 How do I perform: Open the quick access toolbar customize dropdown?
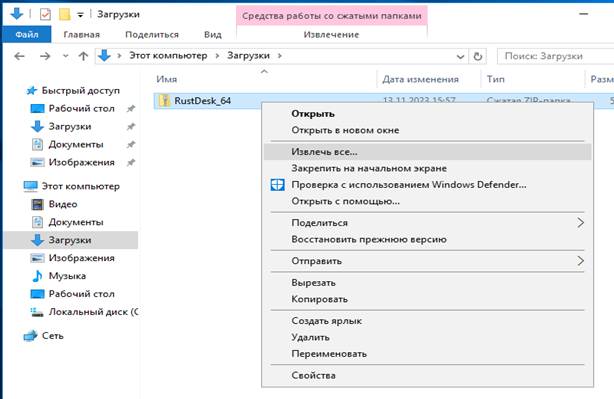point(80,15)
